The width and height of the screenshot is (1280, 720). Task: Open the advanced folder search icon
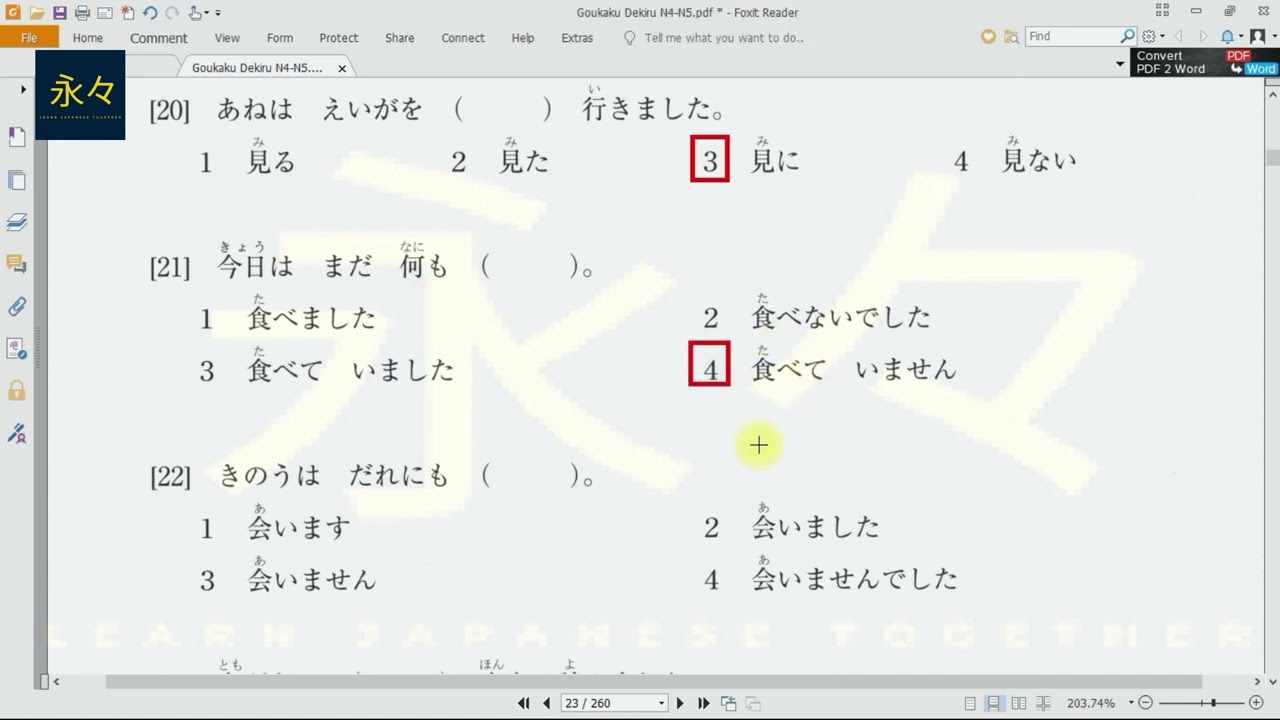(1011, 37)
